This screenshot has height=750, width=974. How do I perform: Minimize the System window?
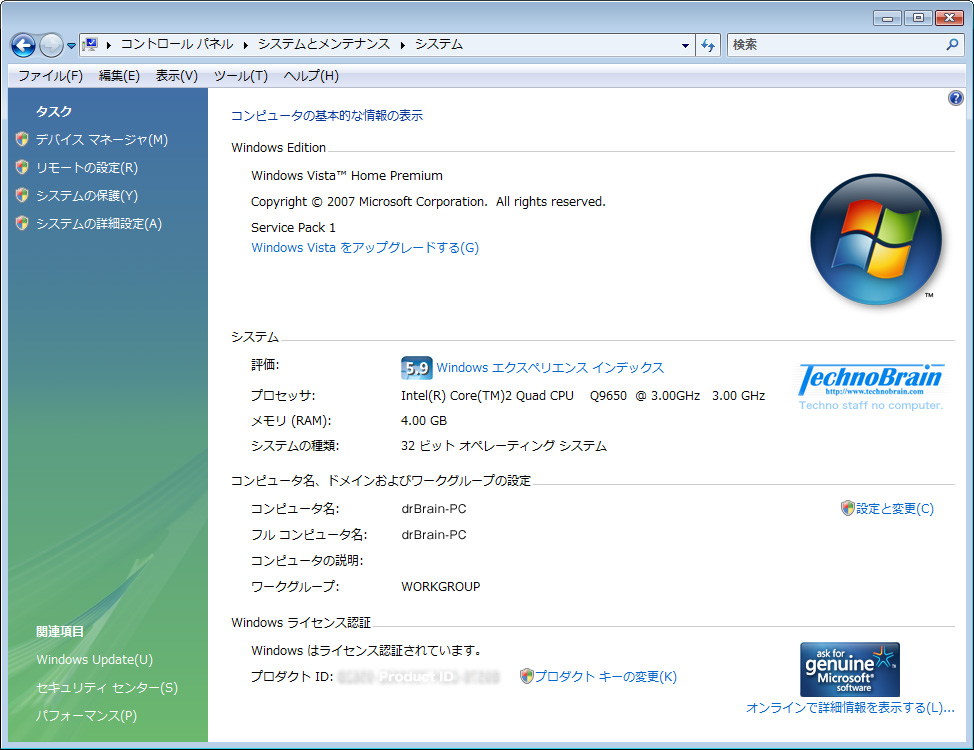tap(887, 18)
